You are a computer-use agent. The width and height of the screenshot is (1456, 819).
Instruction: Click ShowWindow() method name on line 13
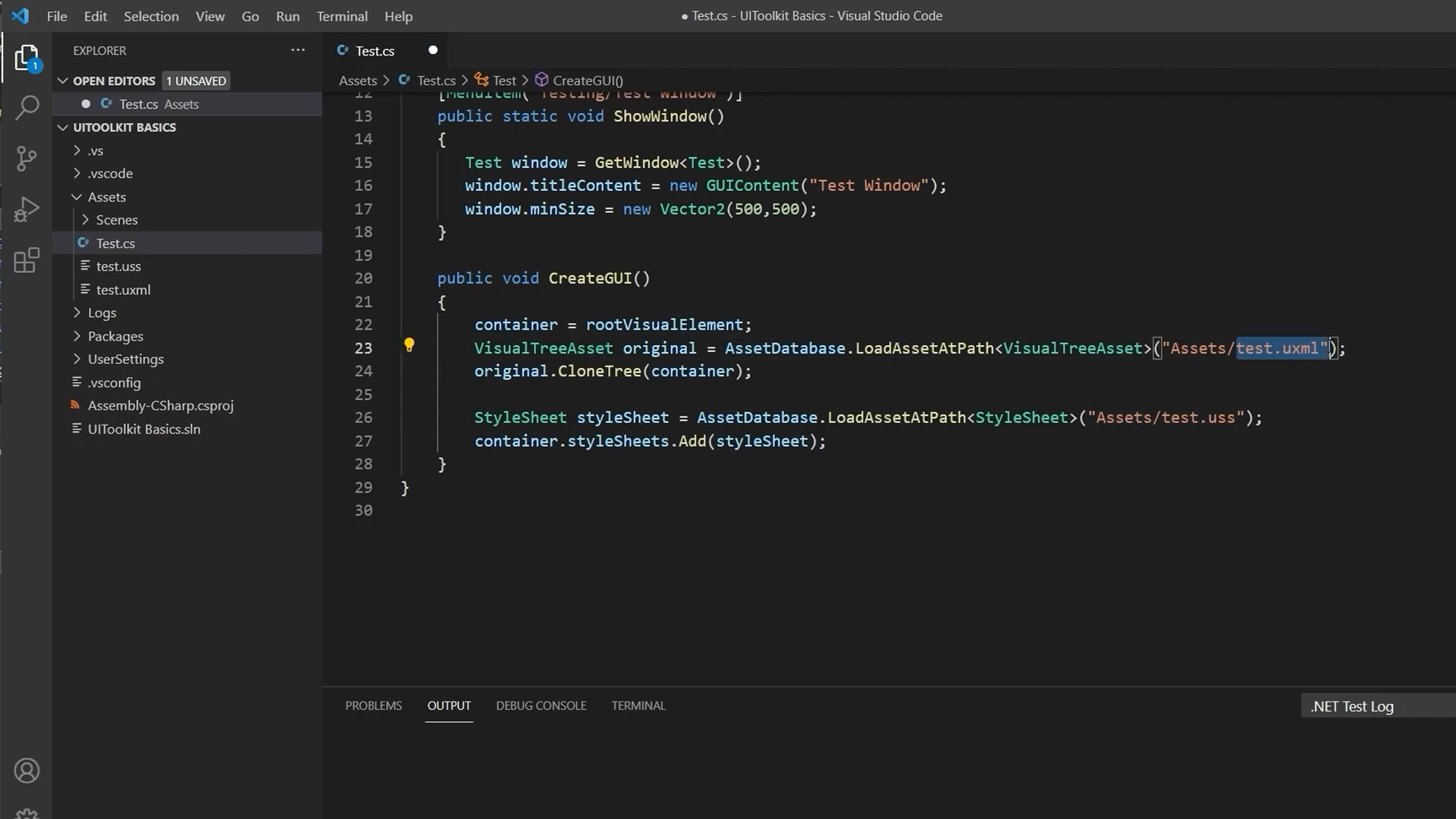(x=660, y=116)
